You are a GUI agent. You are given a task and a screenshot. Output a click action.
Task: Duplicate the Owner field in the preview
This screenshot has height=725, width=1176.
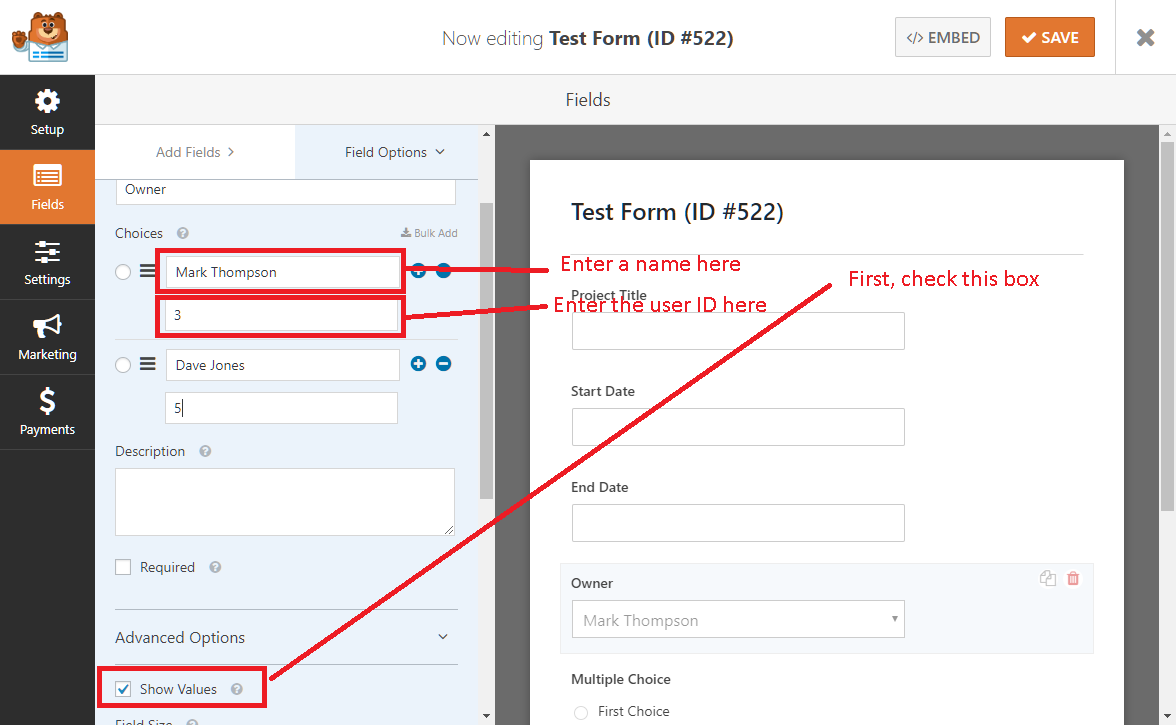[x=1047, y=578]
